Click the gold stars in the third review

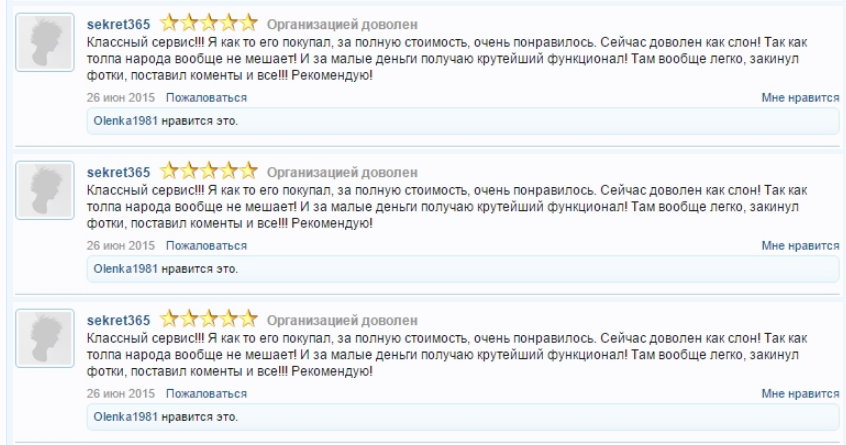tap(209, 320)
